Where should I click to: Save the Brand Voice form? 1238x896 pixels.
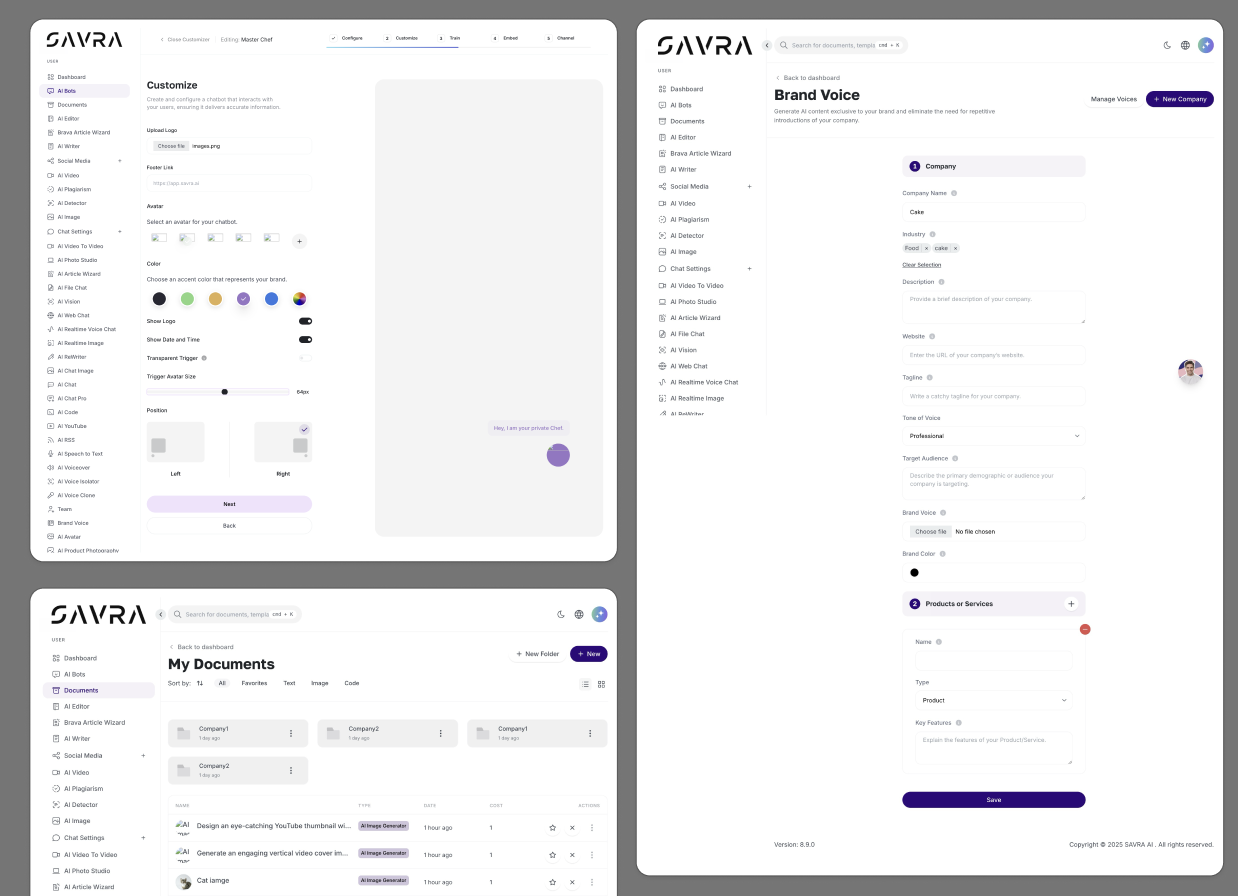click(993, 800)
